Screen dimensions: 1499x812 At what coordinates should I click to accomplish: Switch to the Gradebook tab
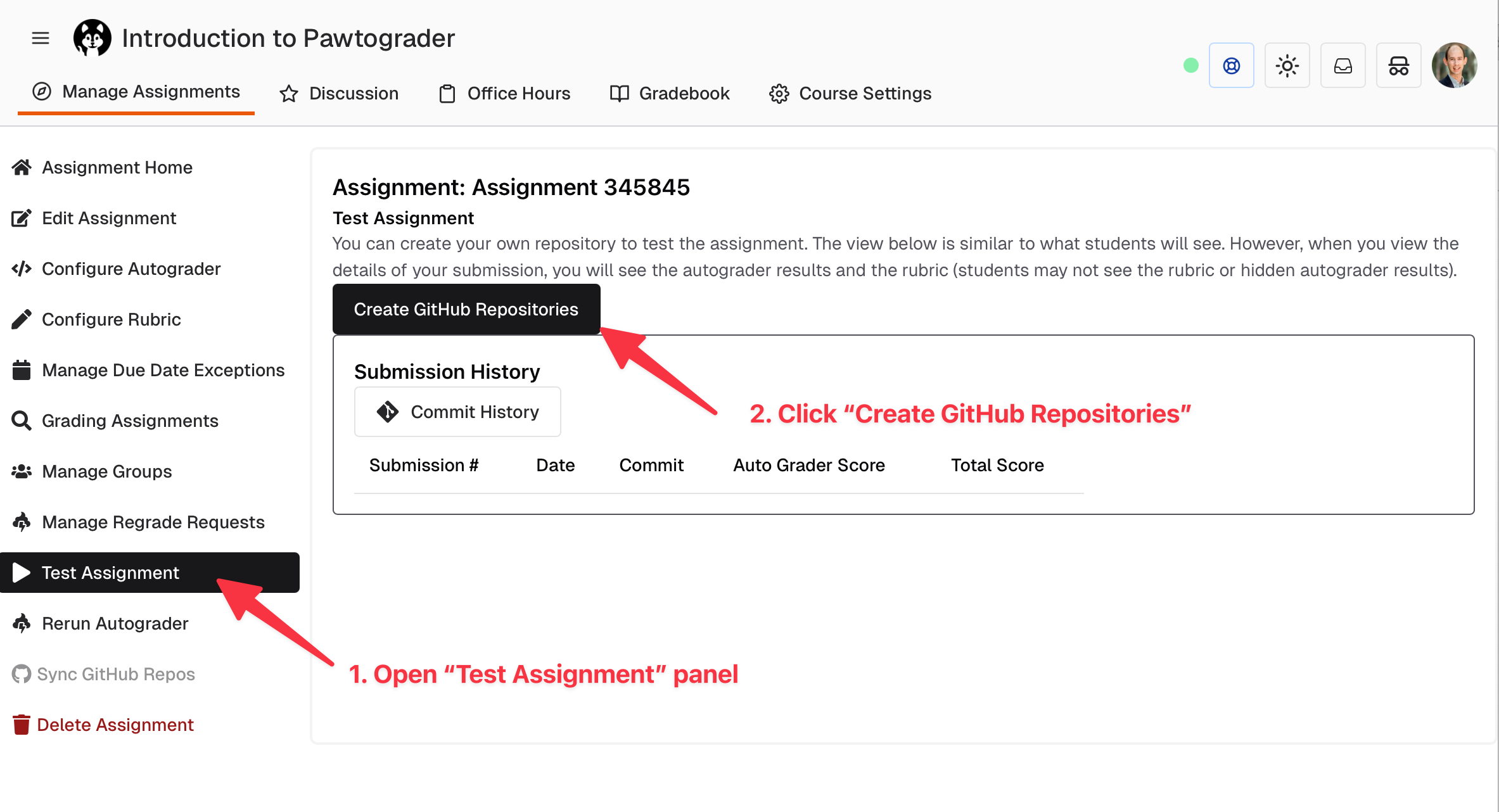point(669,93)
